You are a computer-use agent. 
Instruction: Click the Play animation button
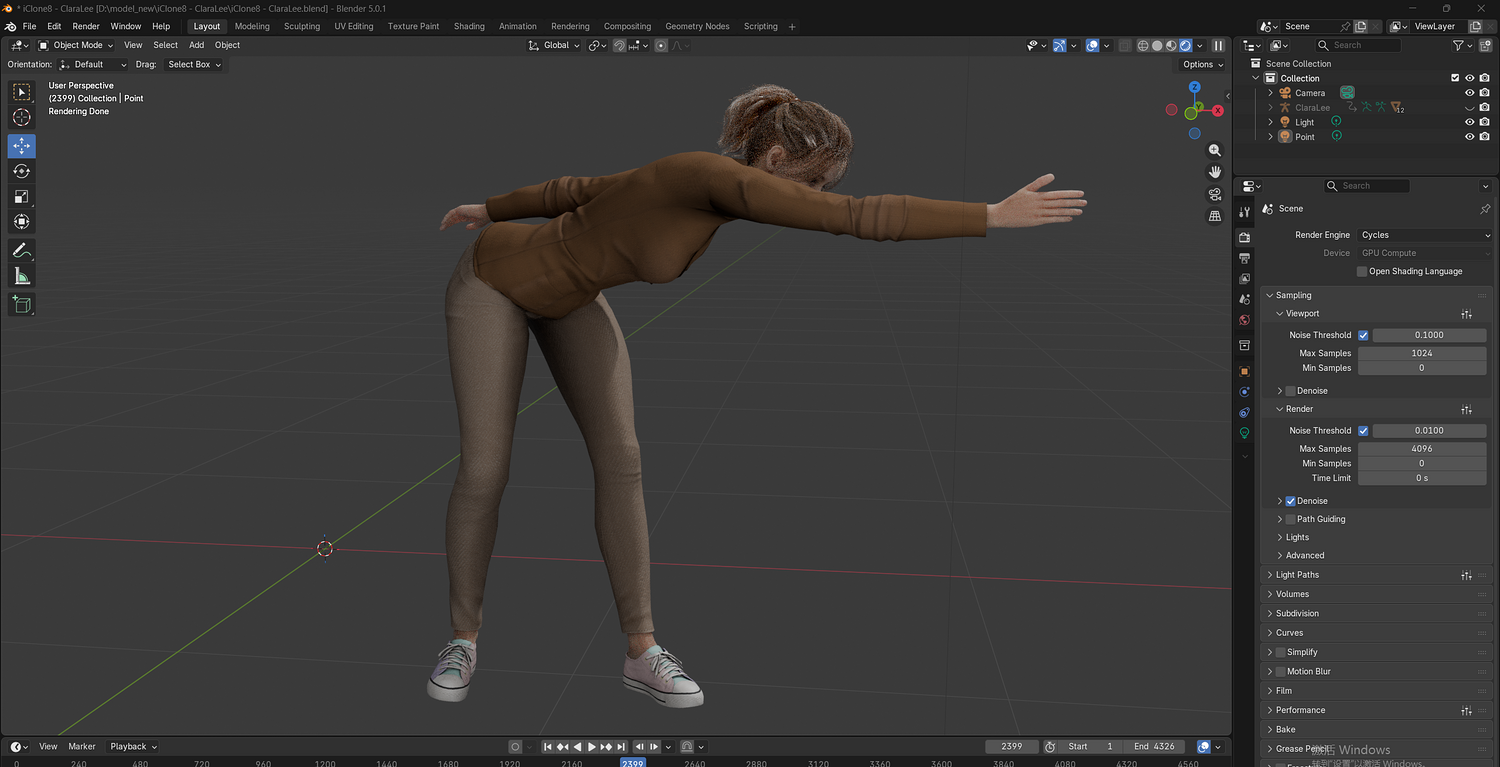[x=592, y=747]
